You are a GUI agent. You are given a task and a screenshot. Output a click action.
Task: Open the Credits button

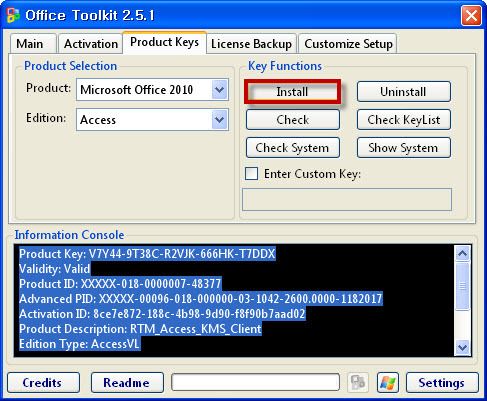click(43, 382)
